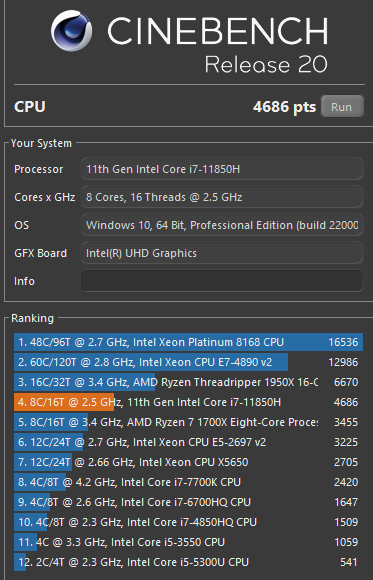Select ranking row Intel Xeon X5650
Viewport: 373px width, 580px height.
pyautogui.click(x=188, y=462)
